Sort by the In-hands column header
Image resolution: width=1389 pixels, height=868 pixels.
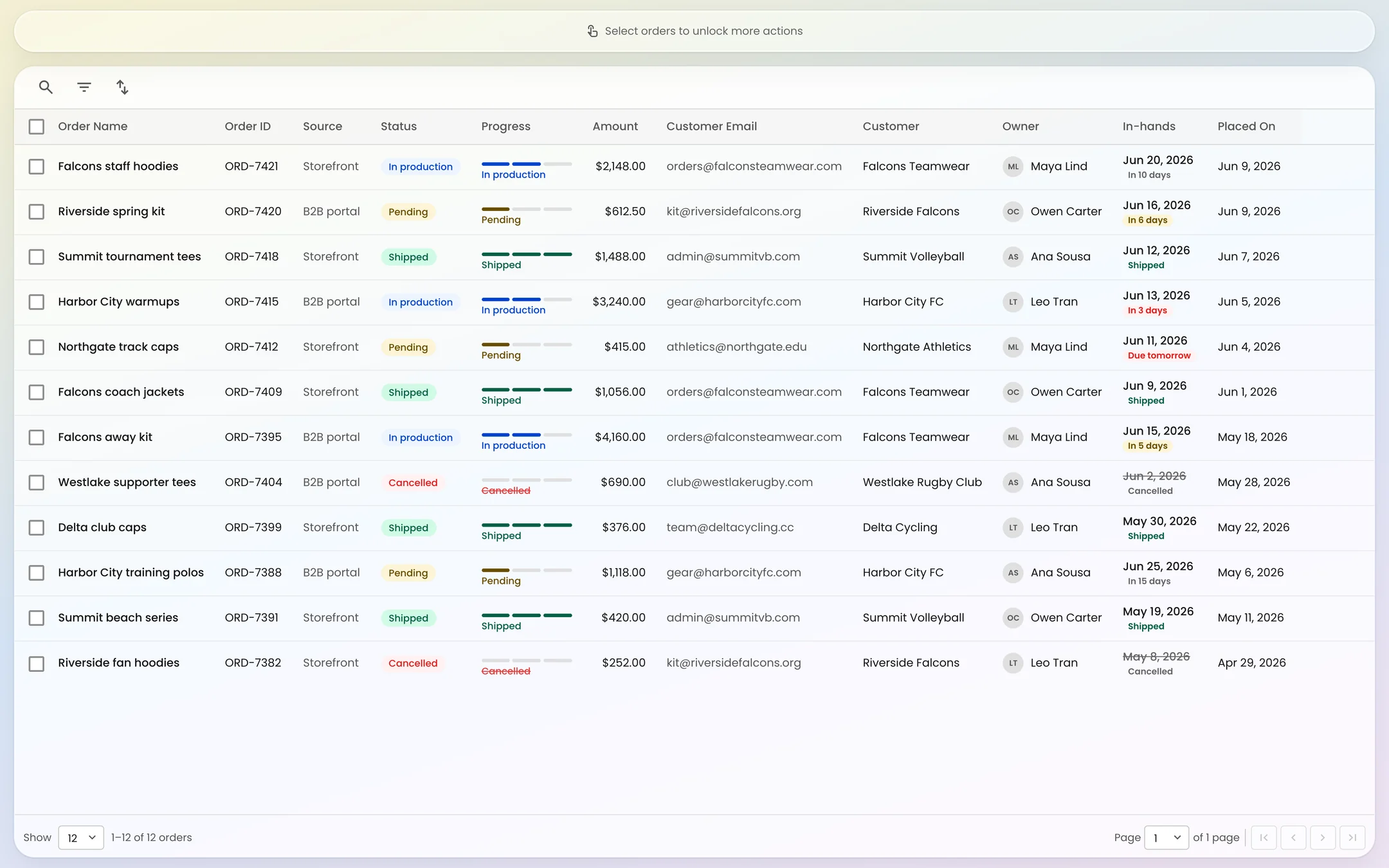coord(1148,127)
